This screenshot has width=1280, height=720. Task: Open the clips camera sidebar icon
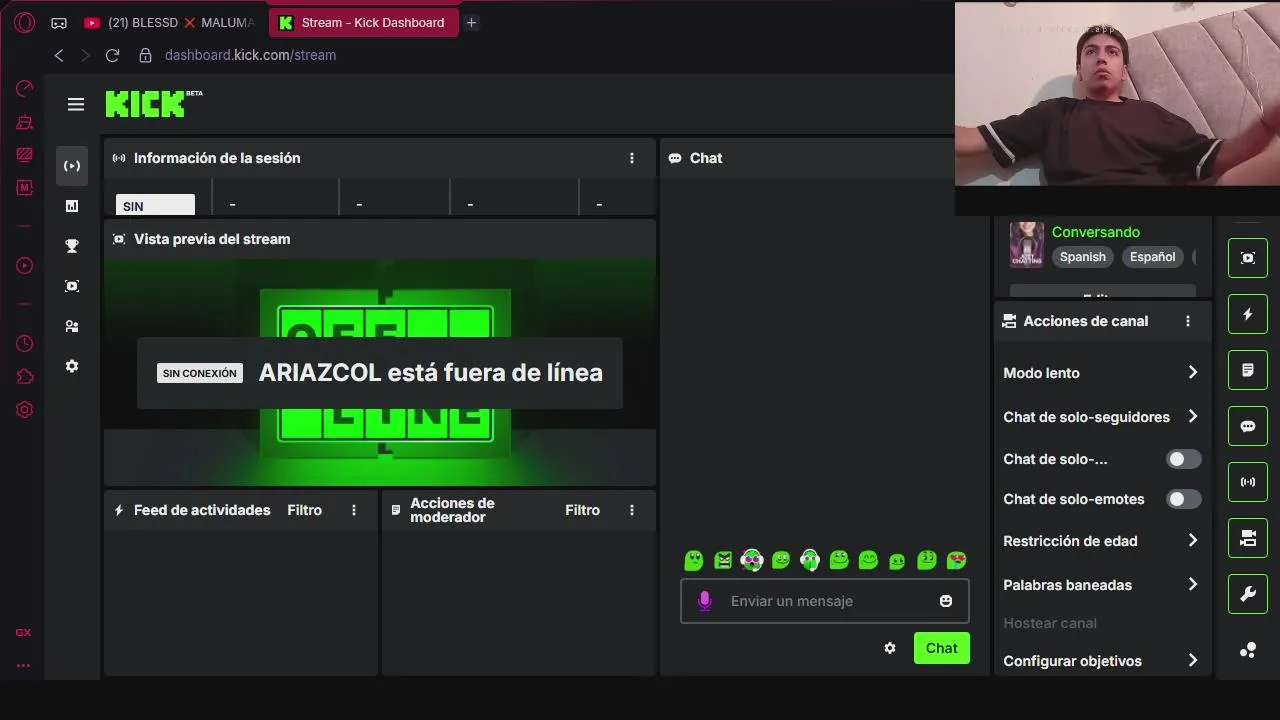point(72,286)
